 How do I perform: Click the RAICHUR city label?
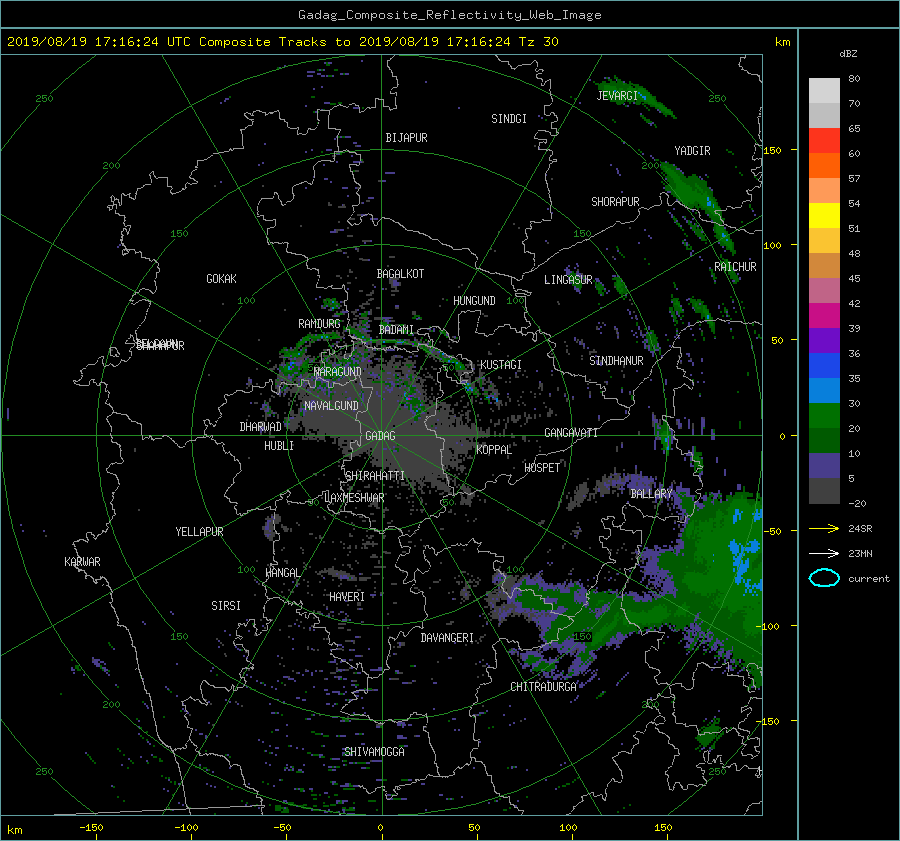[x=735, y=267]
